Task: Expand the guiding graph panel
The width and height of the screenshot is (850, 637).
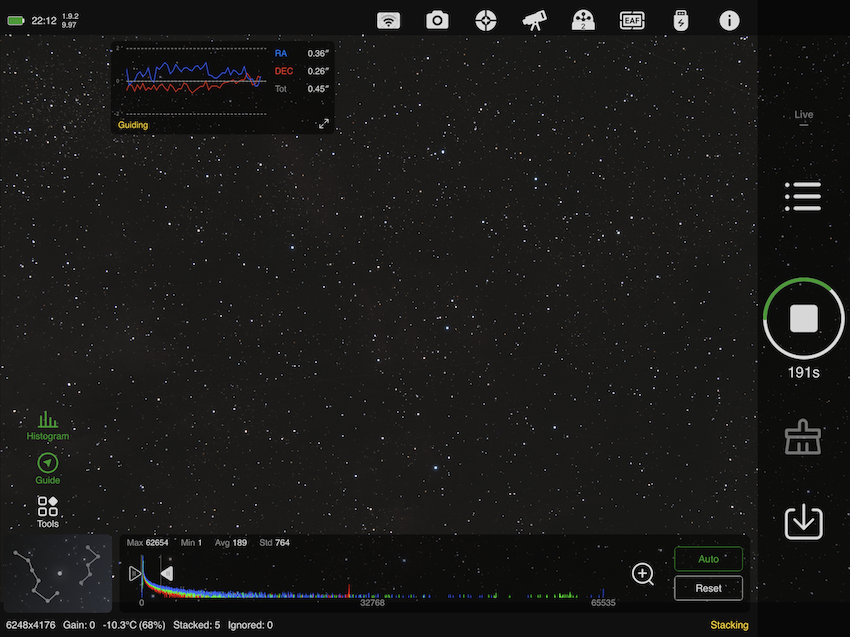Action: pos(324,124)
